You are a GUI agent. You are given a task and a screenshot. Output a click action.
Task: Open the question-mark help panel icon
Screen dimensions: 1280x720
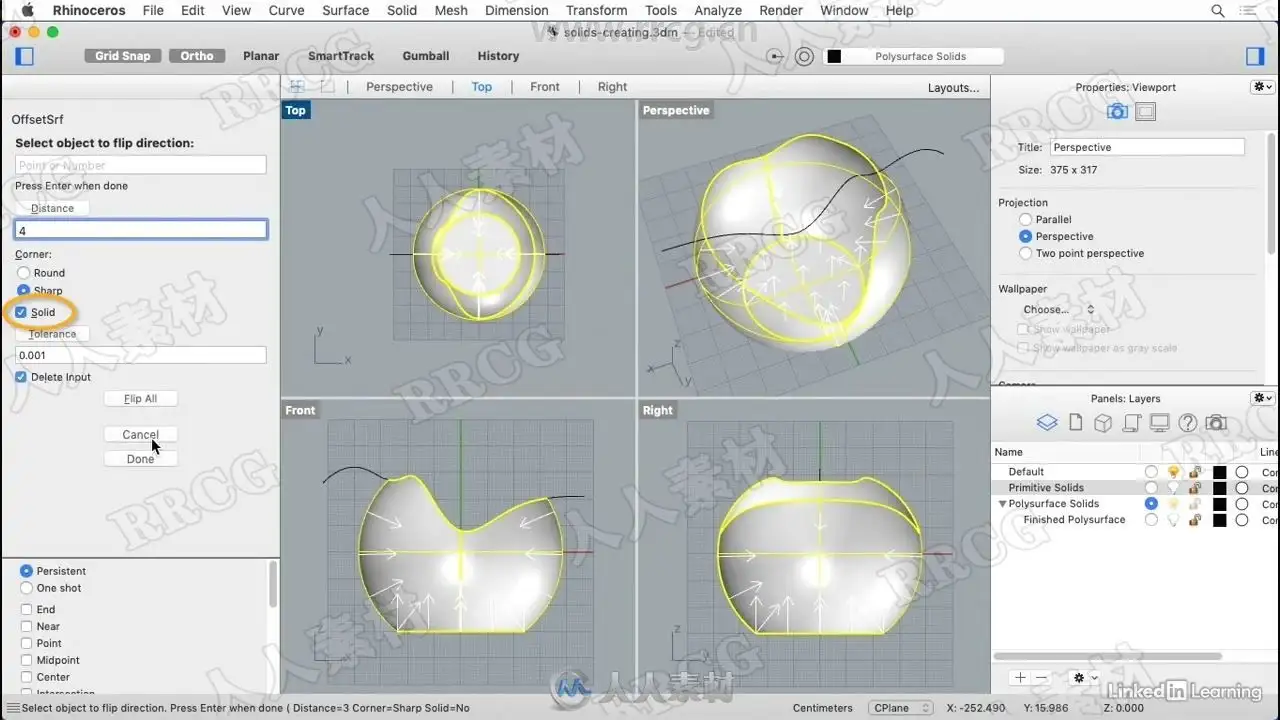tap(1188, 423)
